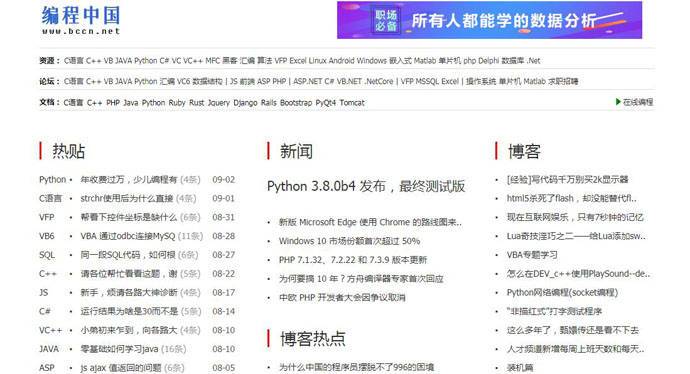Go to .NetCore forum in 论坛 row
Image resolution: width=690 pixels, height=374 pixels.
point(379,81)
